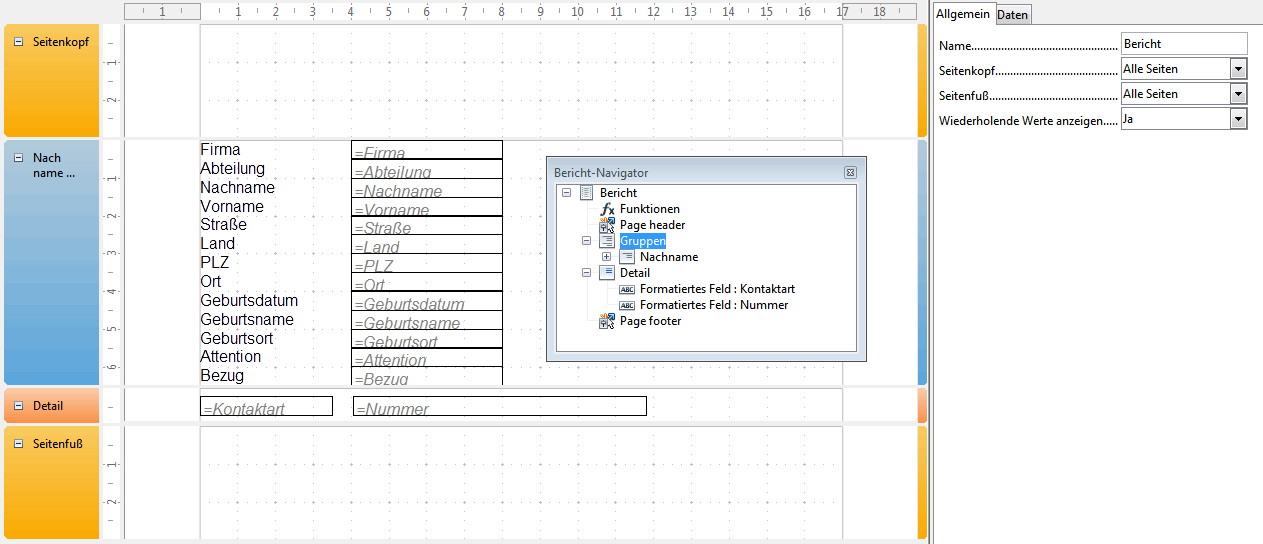
Task: Select the =Vorname field
Action: [x=427, y=207]
